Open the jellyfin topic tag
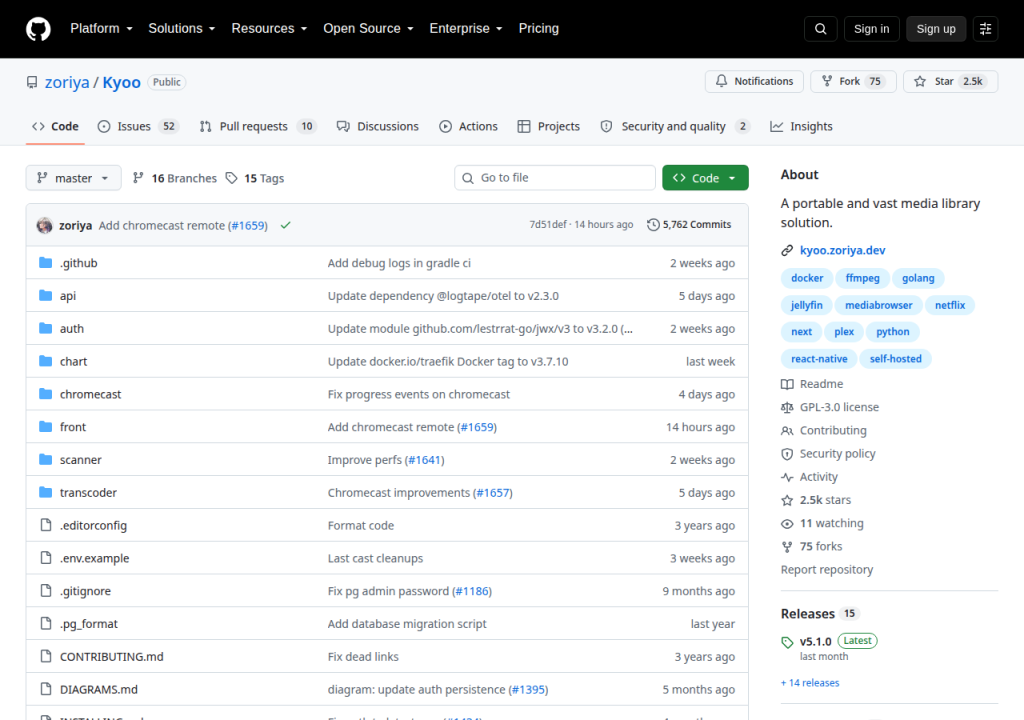1024x720 pixels. pyautogui.click(x=807, y=305)
